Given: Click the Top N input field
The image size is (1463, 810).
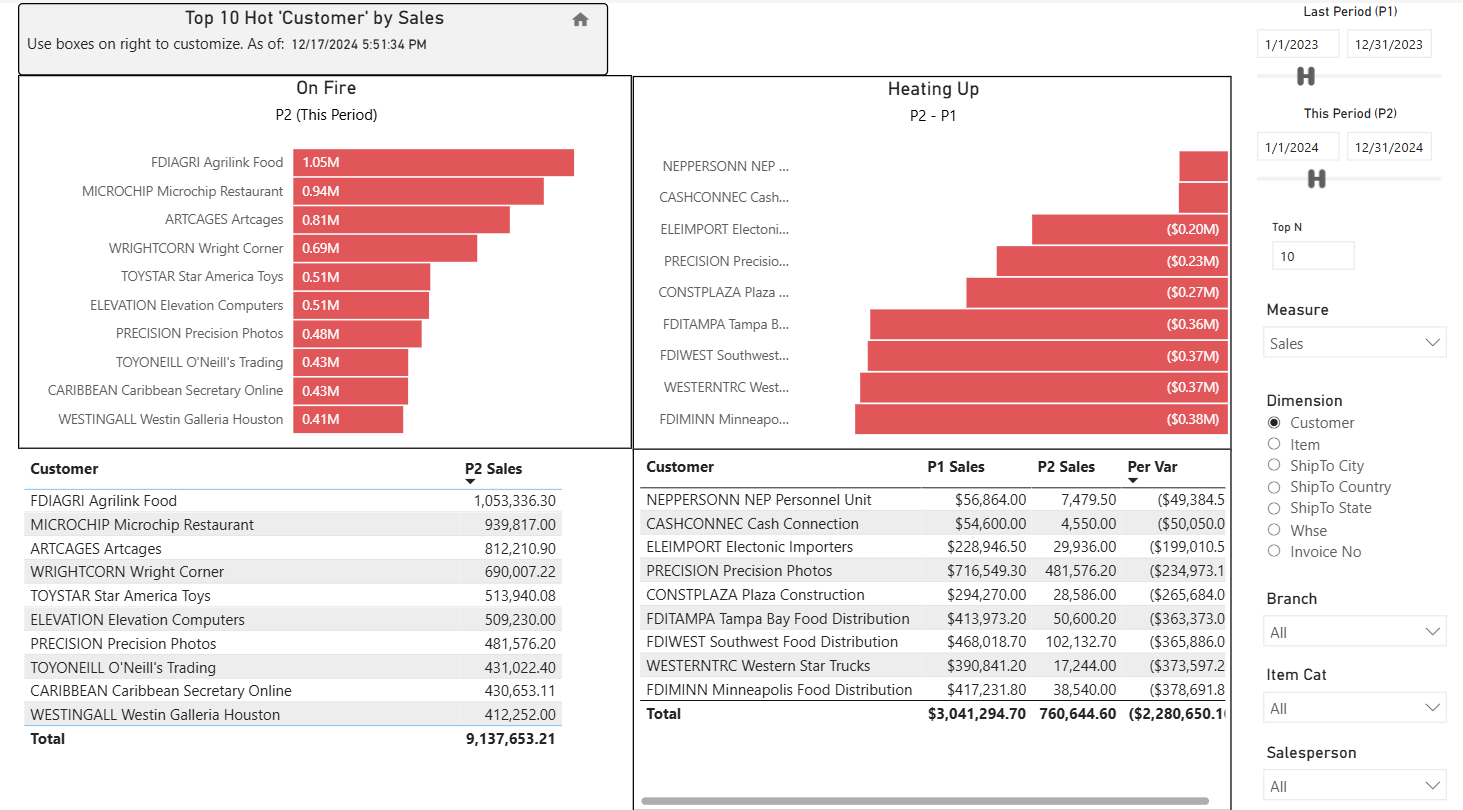Looking at the screenshot, I should pyautogui.click(x=1313, y=256).
